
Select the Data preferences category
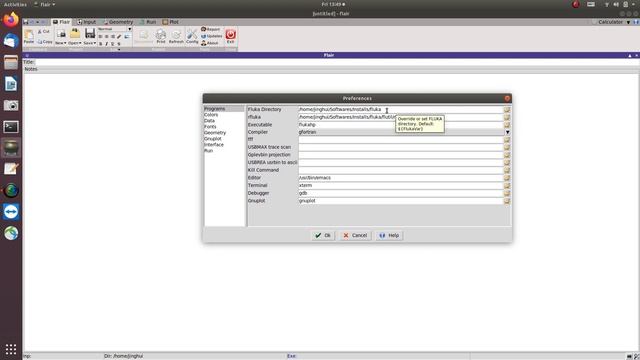coord(209,121)
